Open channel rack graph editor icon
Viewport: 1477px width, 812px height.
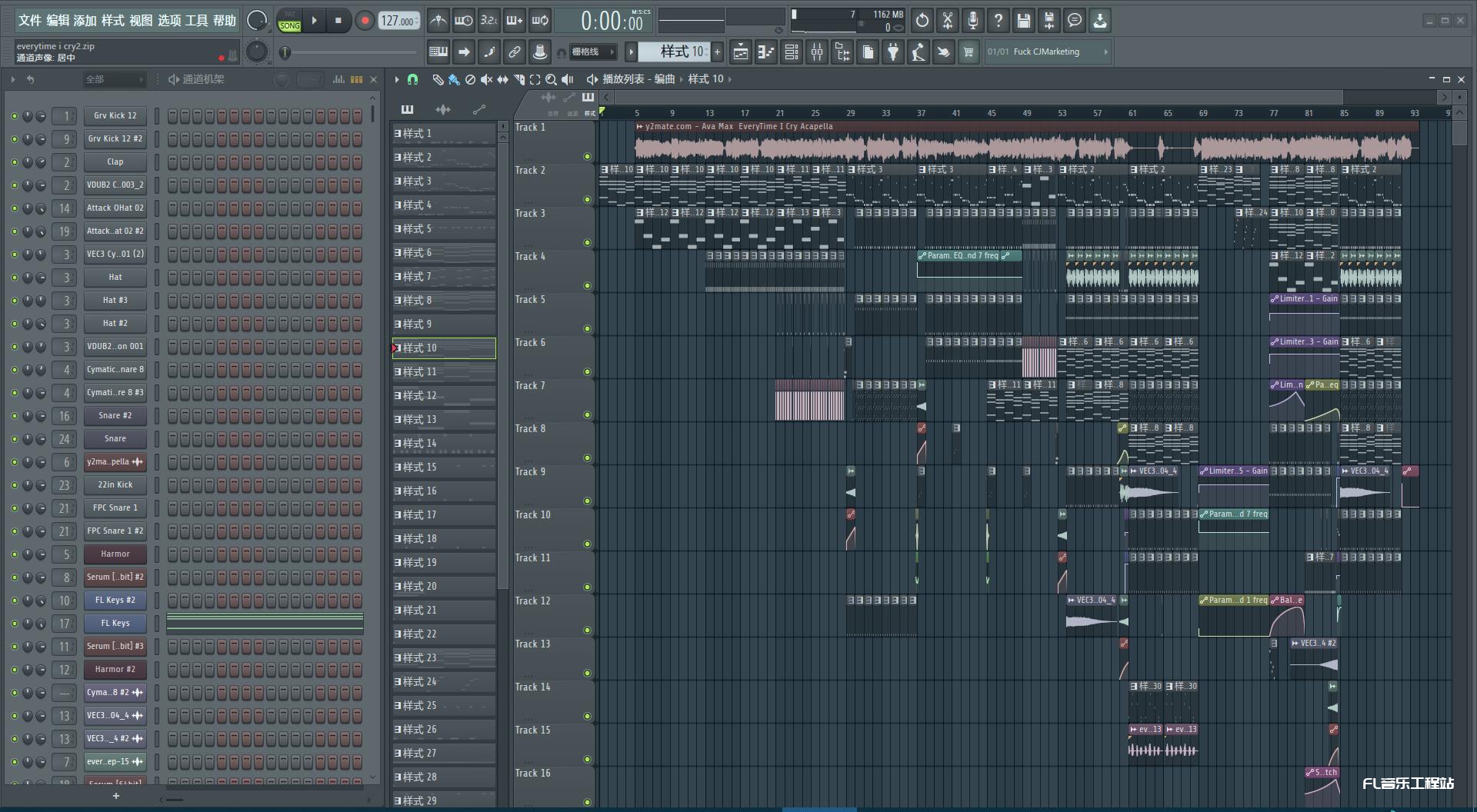[338, 79]
